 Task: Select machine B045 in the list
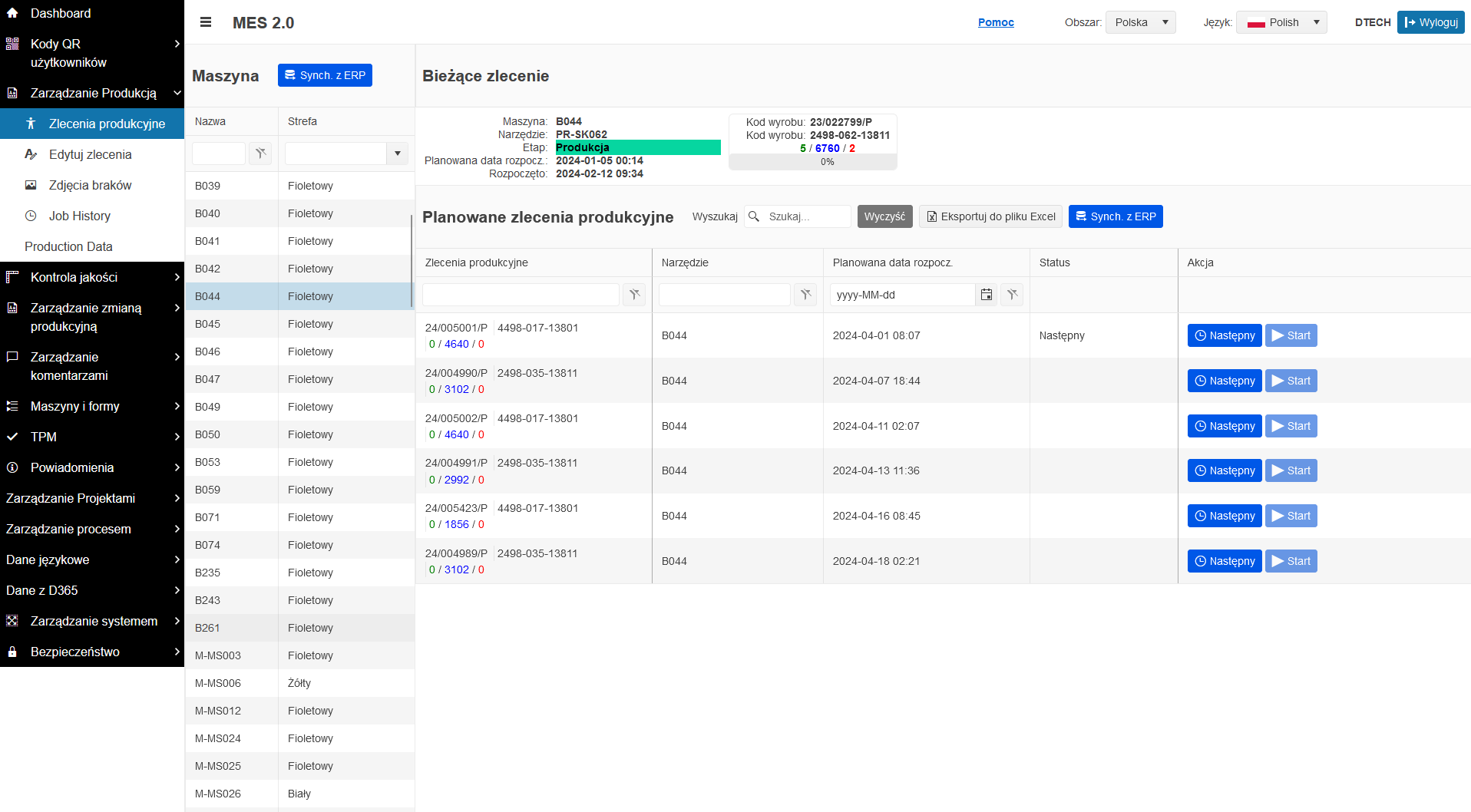coord(299,324)
